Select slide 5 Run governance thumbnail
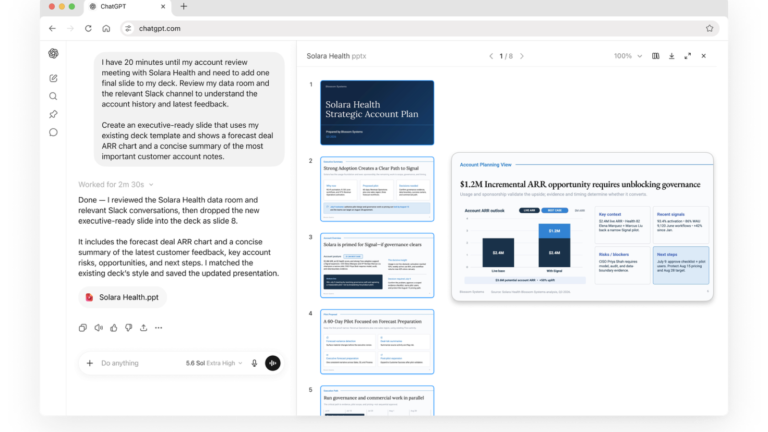Screen dimensions: 768x432 (x=377, y=401)
